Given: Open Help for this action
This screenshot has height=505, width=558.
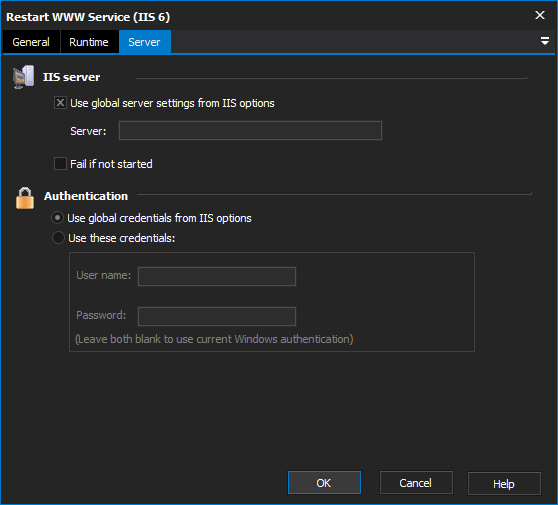Looking at the screenshot, I should point(504,483).
